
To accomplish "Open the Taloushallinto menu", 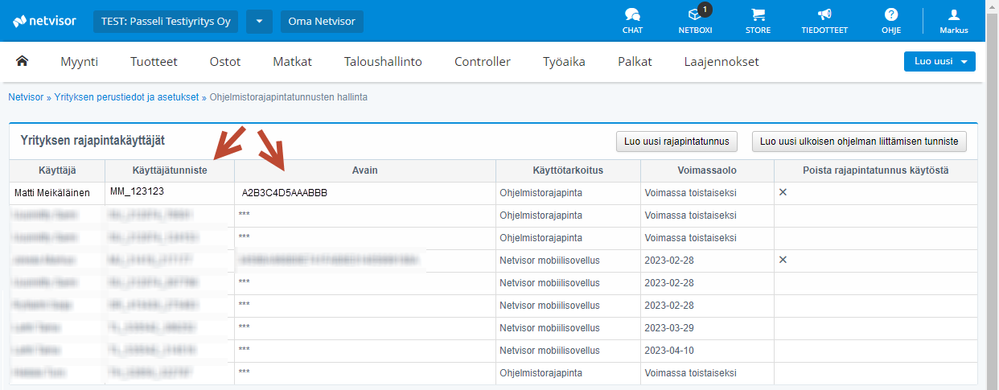I will click(x=383, y=62).
